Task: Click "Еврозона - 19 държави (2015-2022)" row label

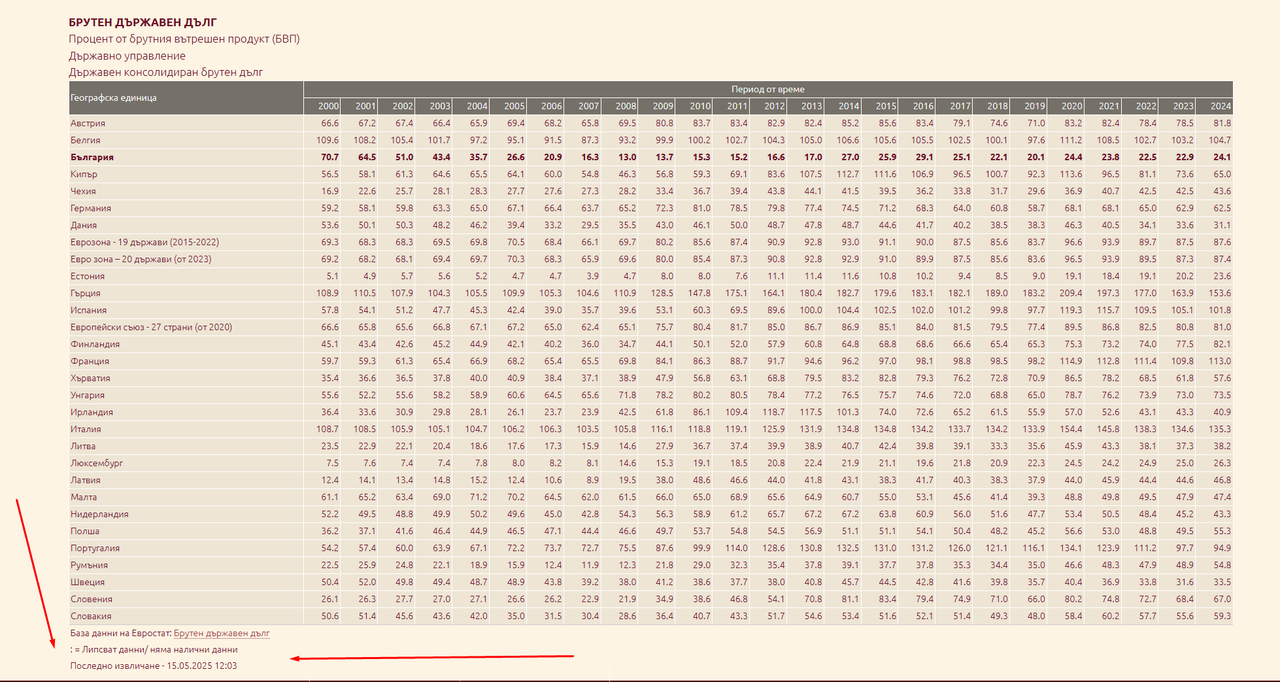Action: point(144,242)
